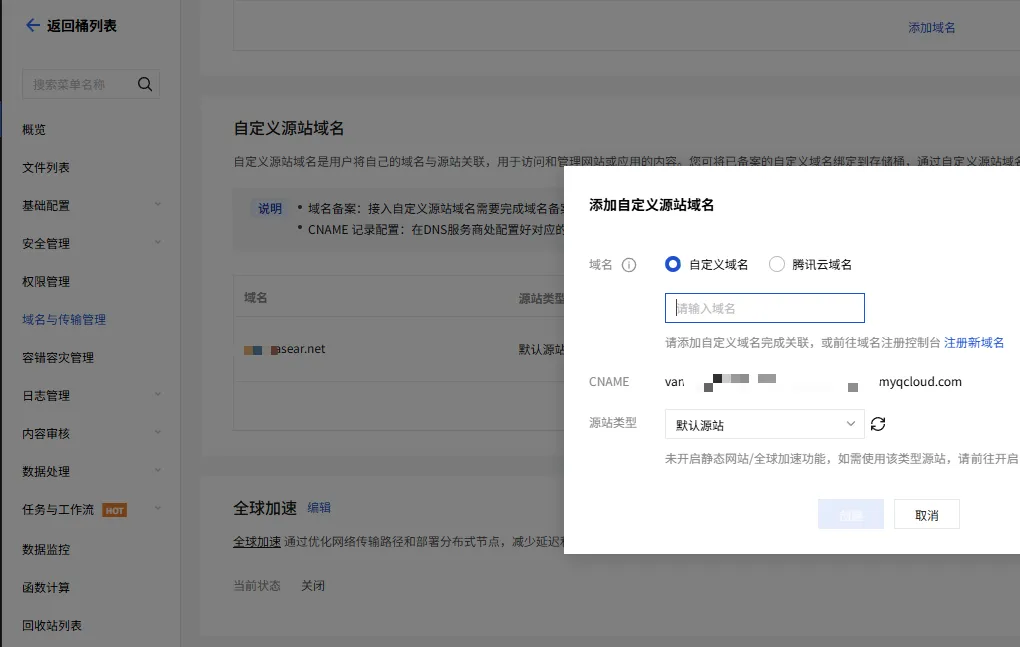
Task: Go to 概览 in the sidebar
Action: click(34, 130)
